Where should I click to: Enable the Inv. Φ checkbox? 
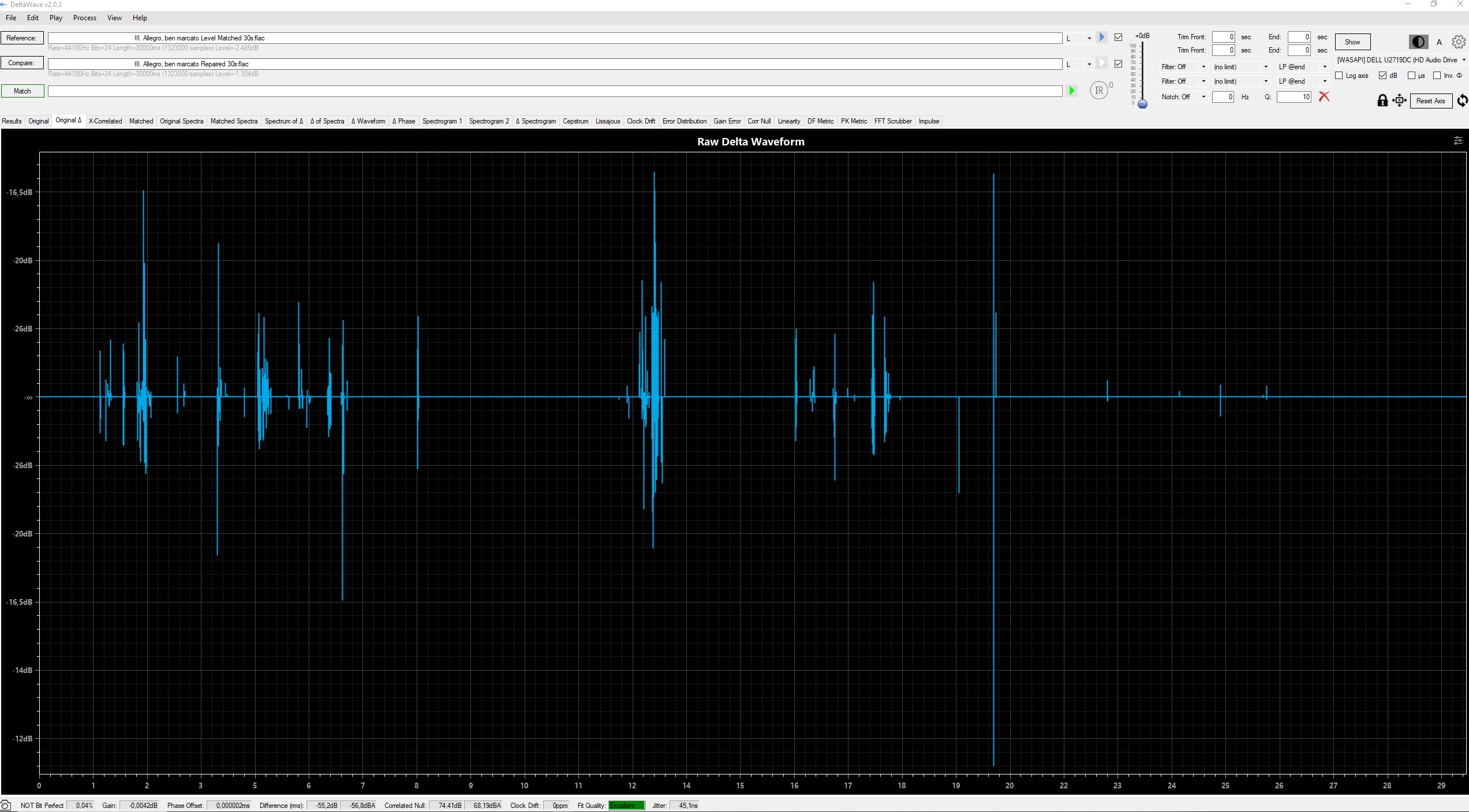pyautogui.click(x=1437, y=76)
